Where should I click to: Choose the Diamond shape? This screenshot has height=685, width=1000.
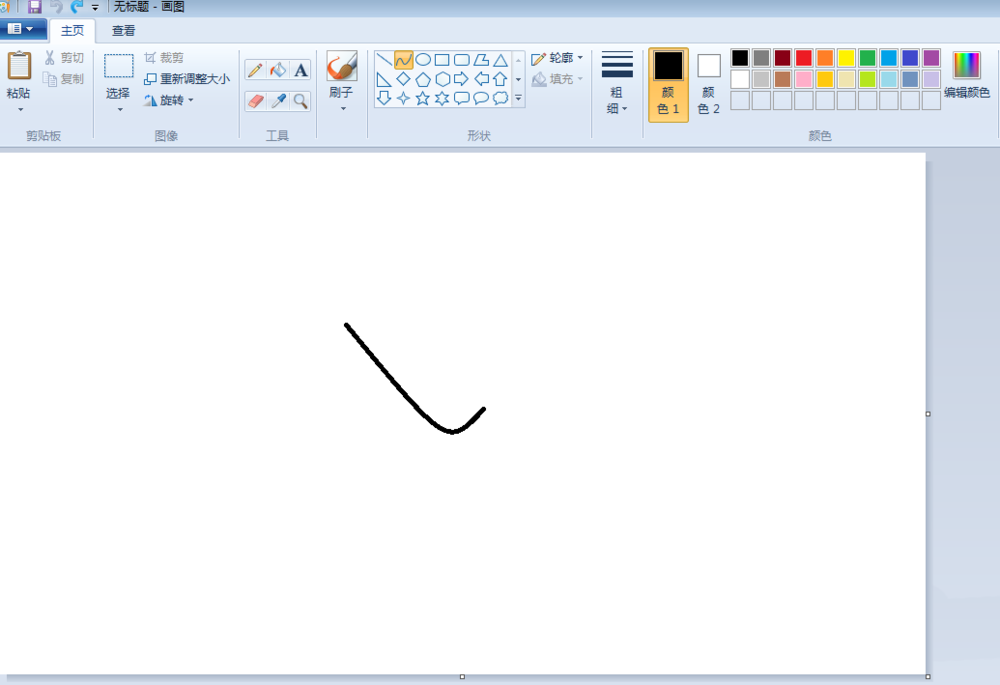[403, 79]
